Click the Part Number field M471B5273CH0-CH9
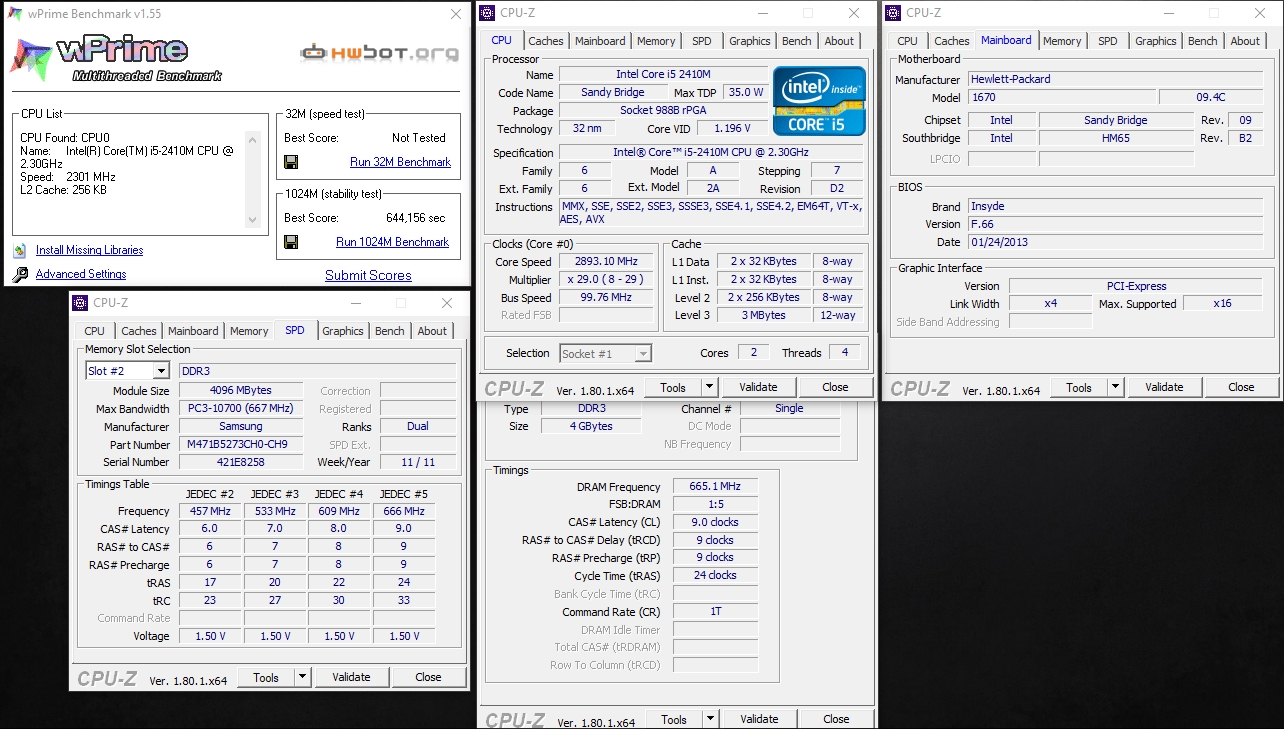This screenshot has width=1284, height=729. click(240, 444)
